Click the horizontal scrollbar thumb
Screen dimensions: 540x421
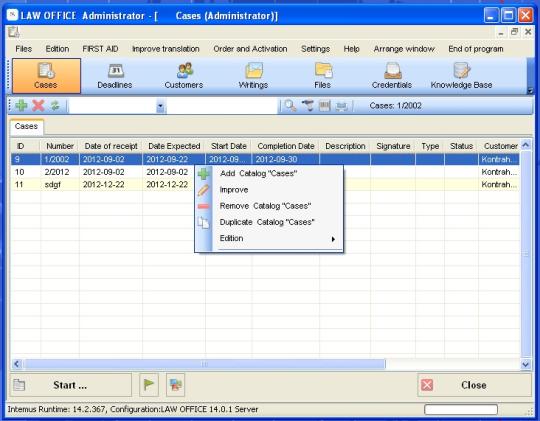click(x=205, y=364)
